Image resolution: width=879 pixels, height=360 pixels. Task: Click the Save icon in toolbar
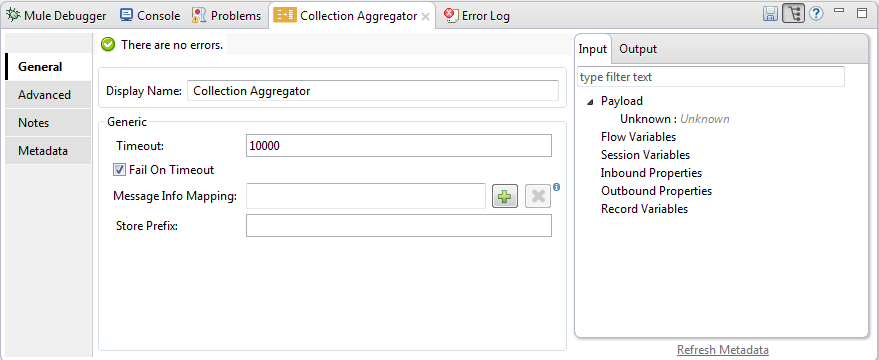coord(770,14)
